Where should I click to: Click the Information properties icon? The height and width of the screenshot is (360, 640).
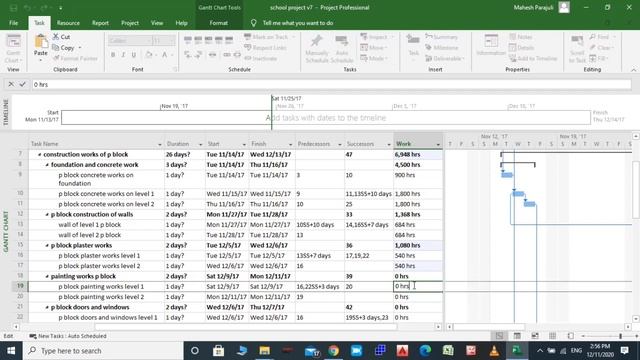(x=491, y=41)
